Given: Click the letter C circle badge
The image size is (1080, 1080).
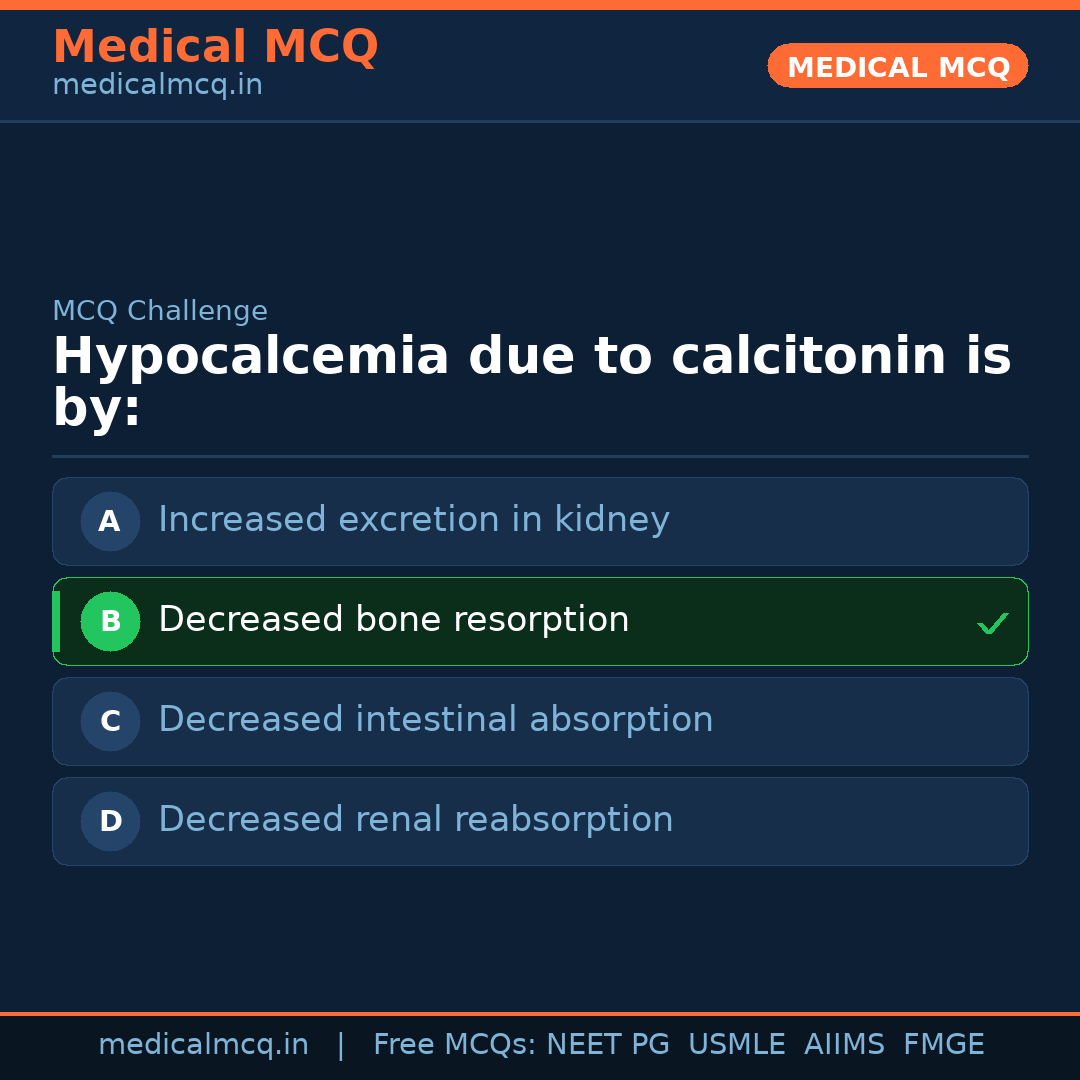Looking at the screenshot, I should click(x=110, y=721).
